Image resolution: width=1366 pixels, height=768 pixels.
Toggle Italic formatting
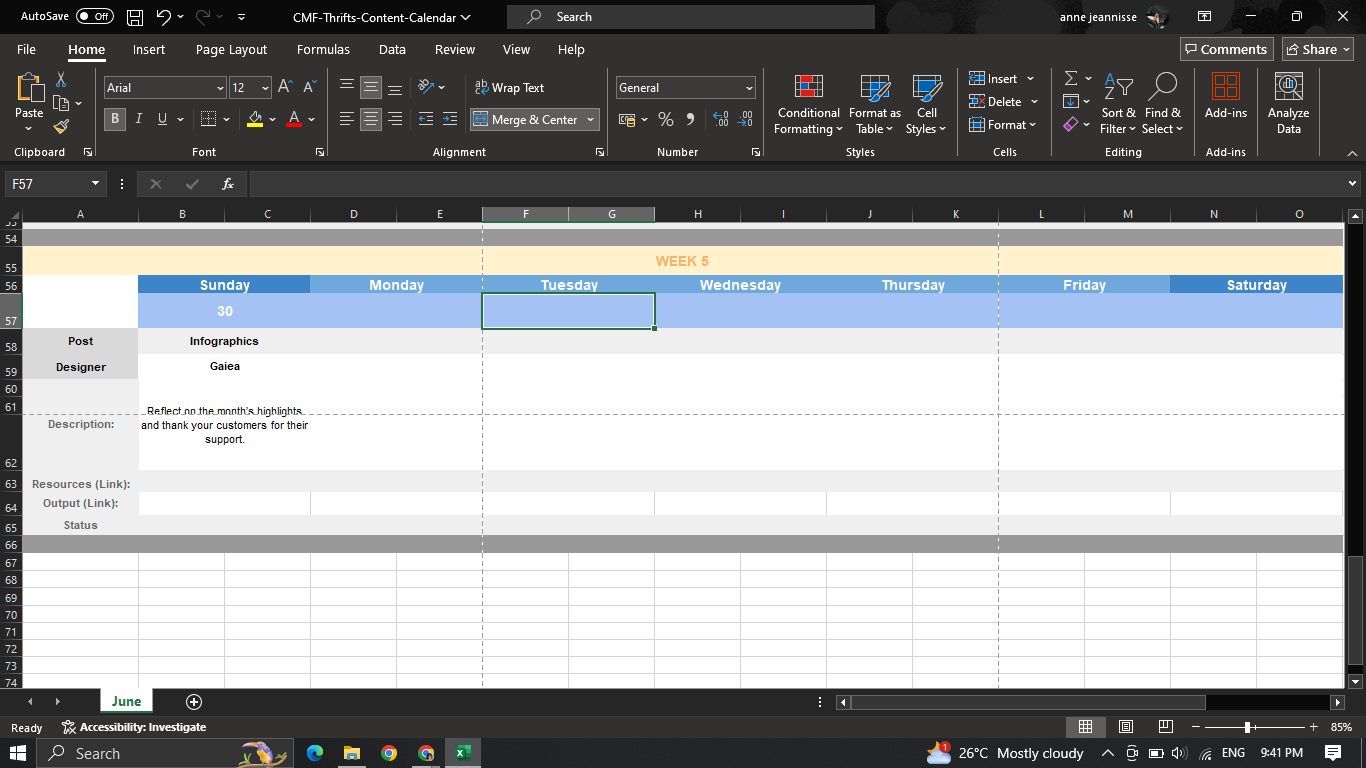click(138, 119)
